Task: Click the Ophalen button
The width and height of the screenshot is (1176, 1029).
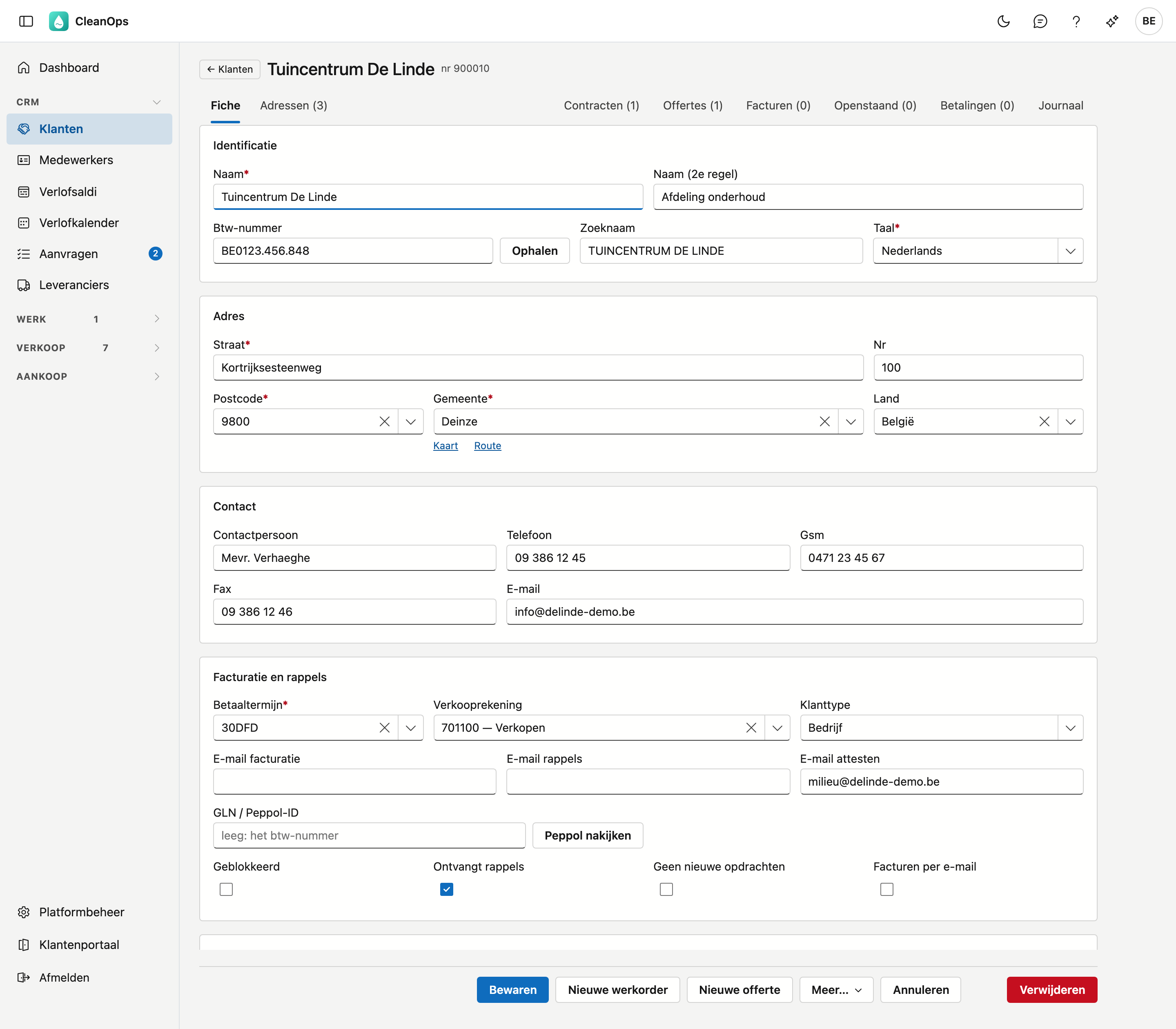Action: [x=535, y=251]
